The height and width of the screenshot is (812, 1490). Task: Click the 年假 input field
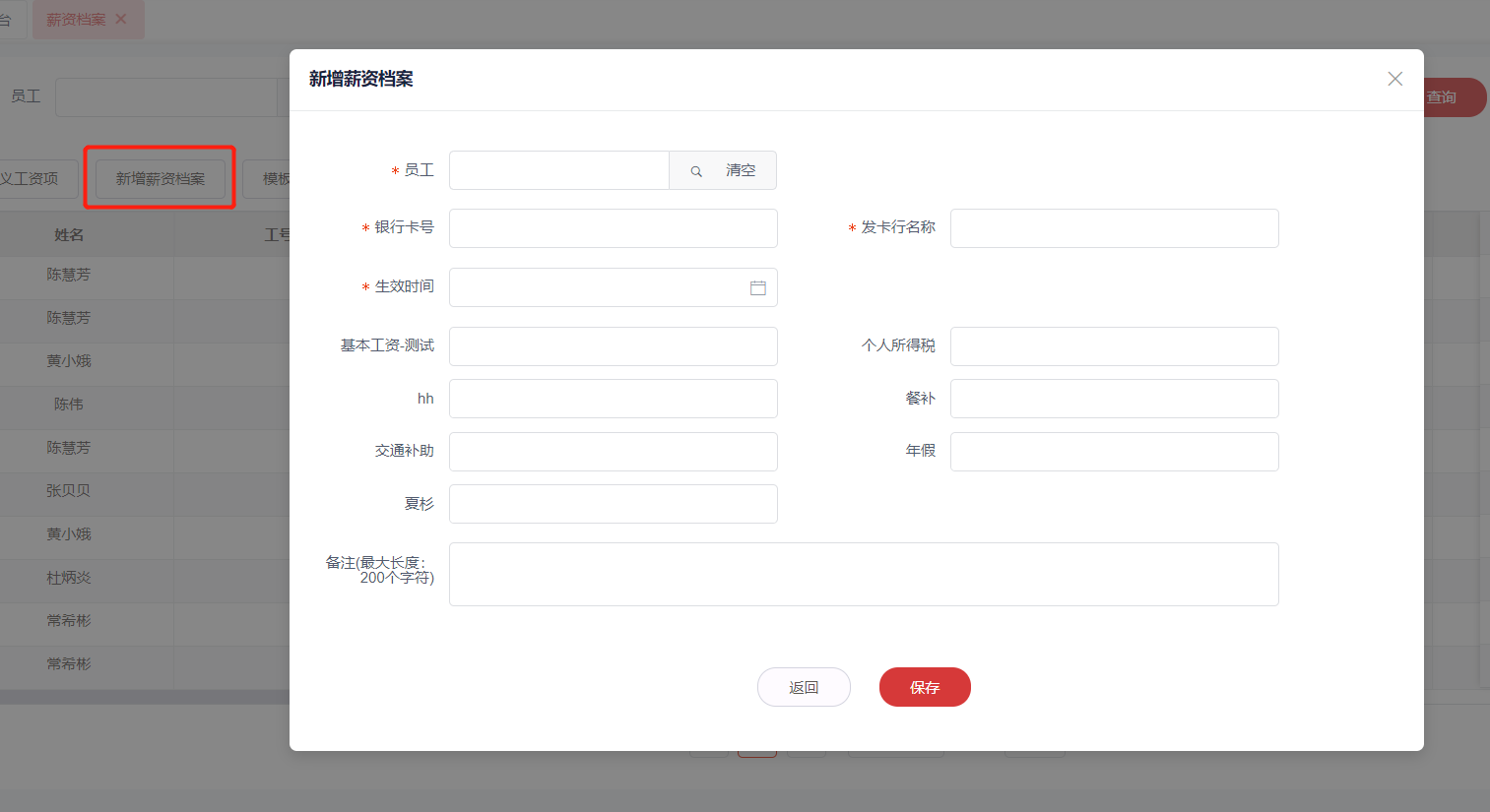[x=1114, y=452]
